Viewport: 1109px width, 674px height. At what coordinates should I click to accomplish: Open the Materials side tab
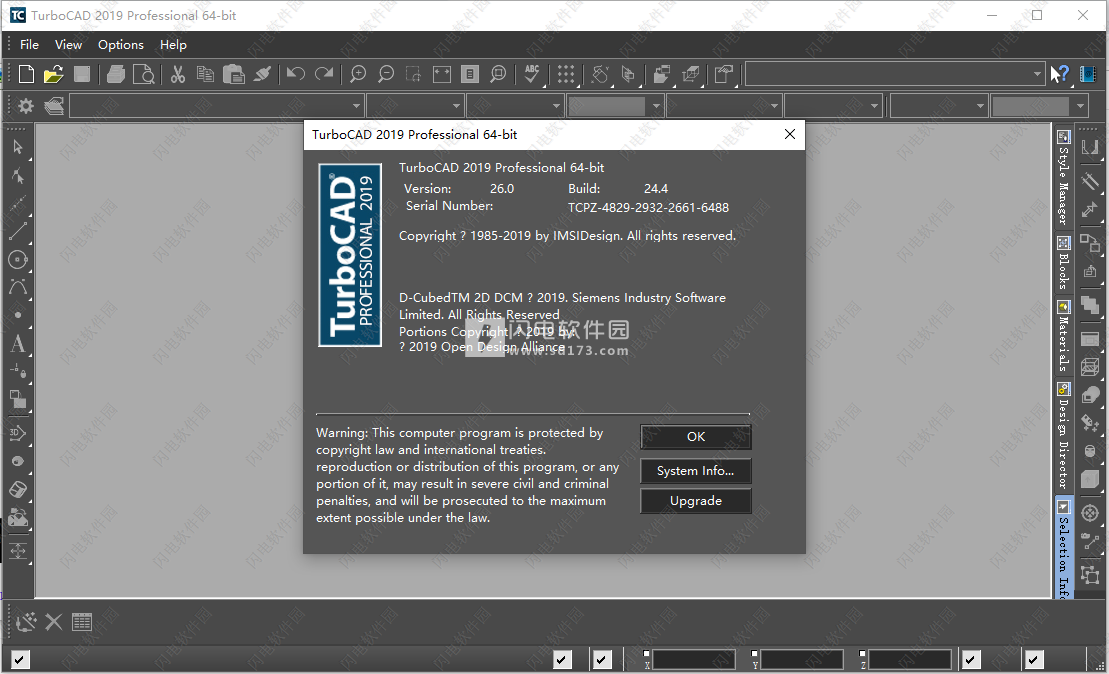[1063, 337]
